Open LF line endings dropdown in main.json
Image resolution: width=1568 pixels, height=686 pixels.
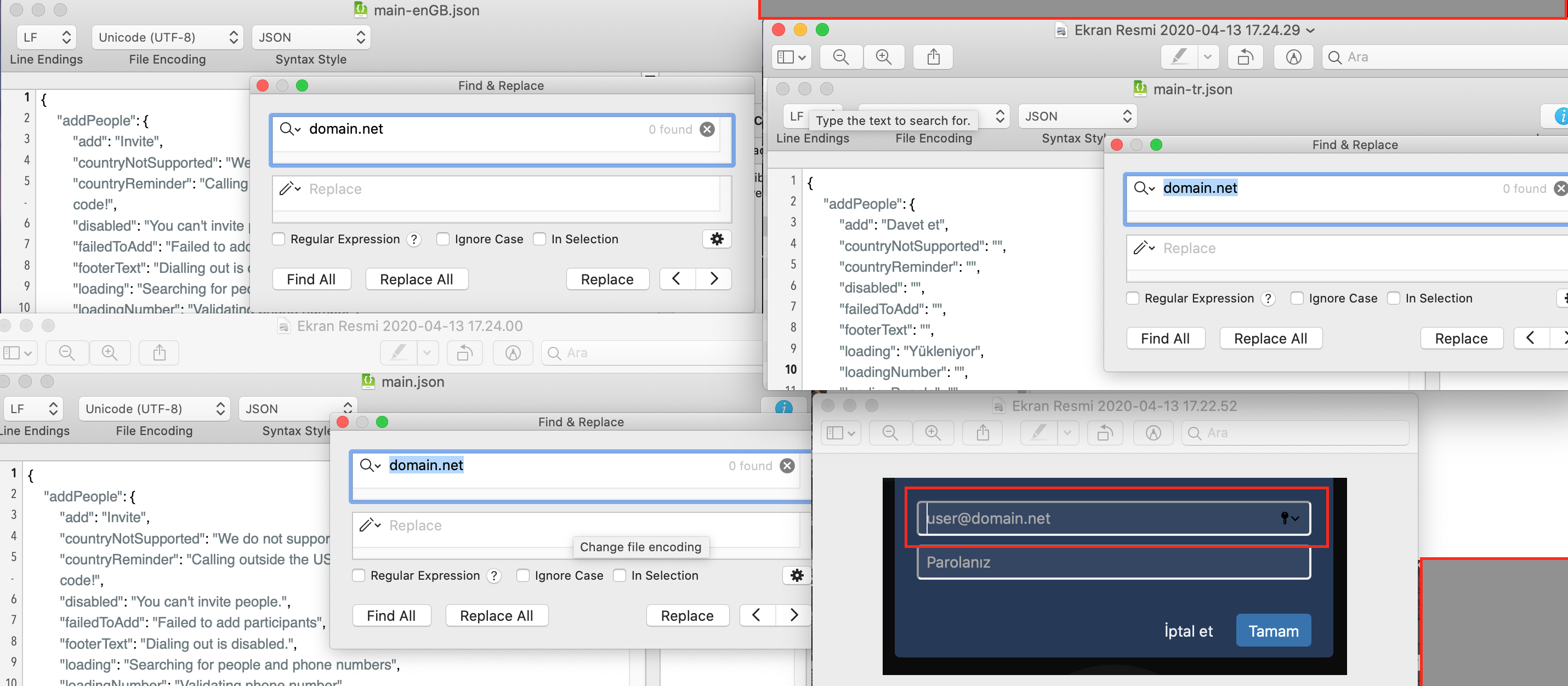tap(34, 409)
